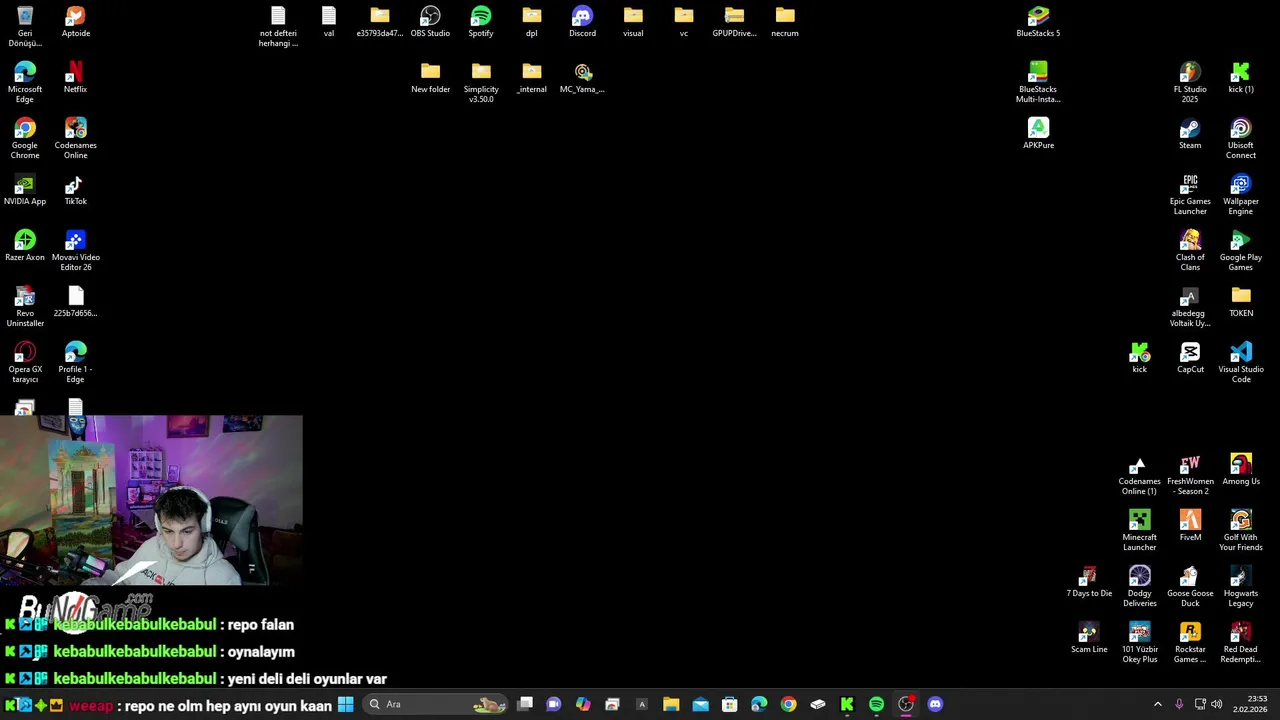This screenshot has height=720, width=1280.
Task: Select the Google Play Games icon
Action: 1241,251
